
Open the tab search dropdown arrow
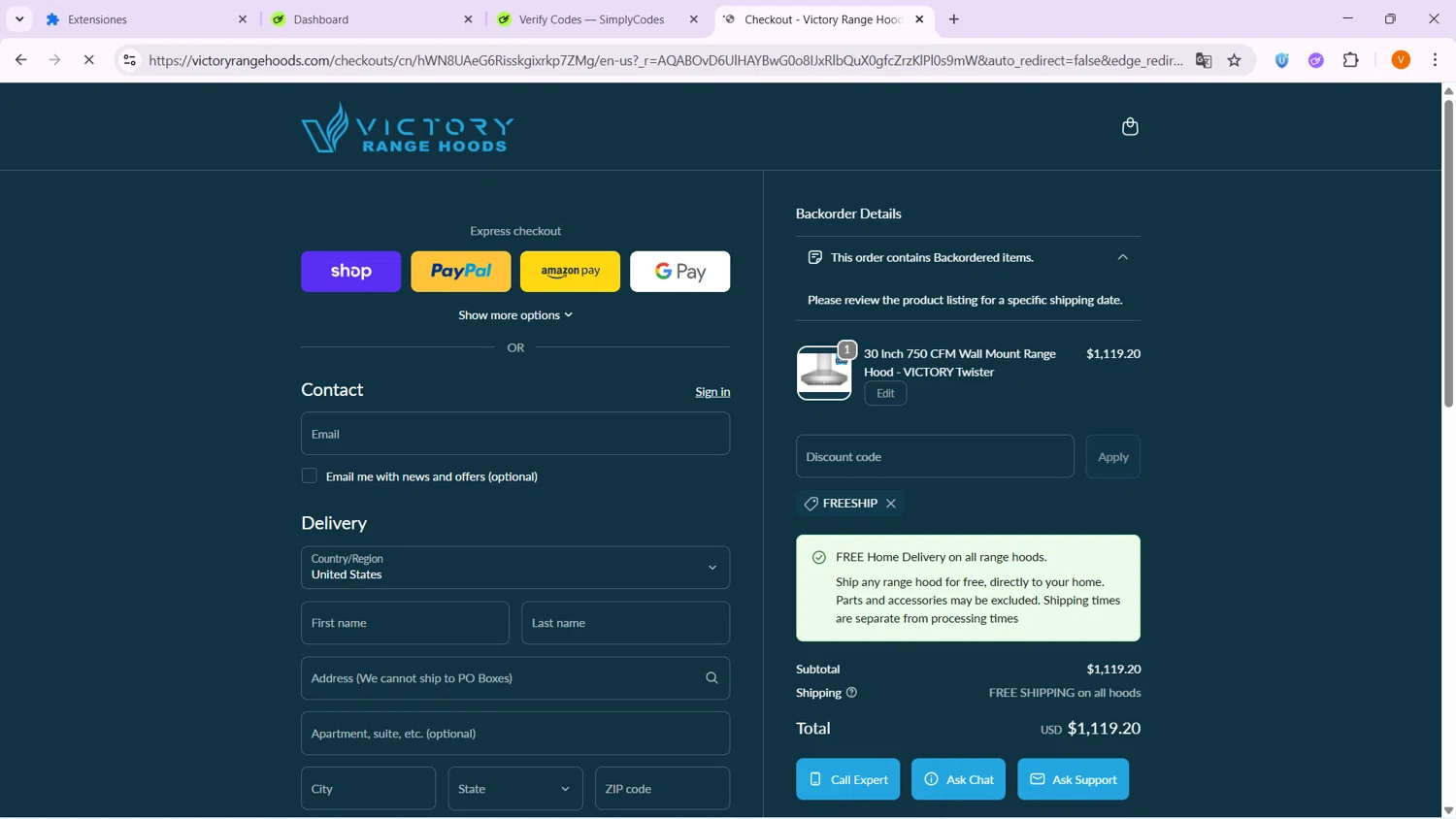click(19, 19)
